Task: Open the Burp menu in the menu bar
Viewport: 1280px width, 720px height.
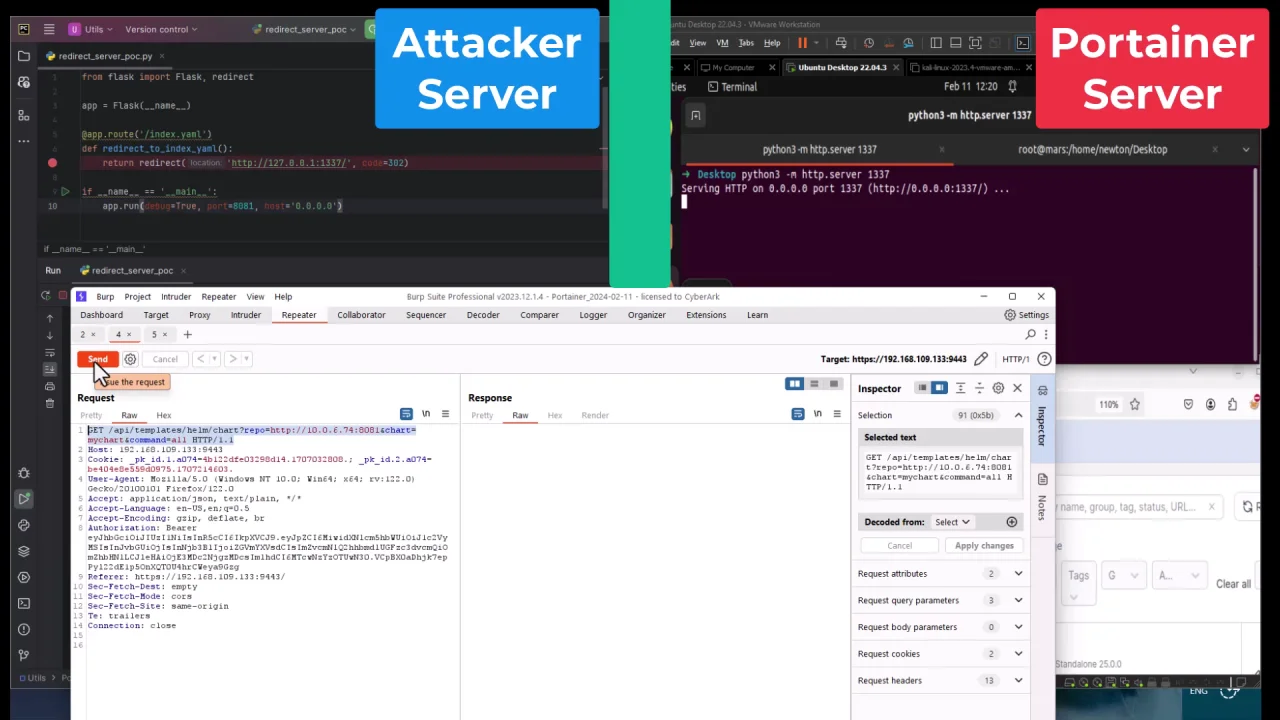Action: point(105,297)
